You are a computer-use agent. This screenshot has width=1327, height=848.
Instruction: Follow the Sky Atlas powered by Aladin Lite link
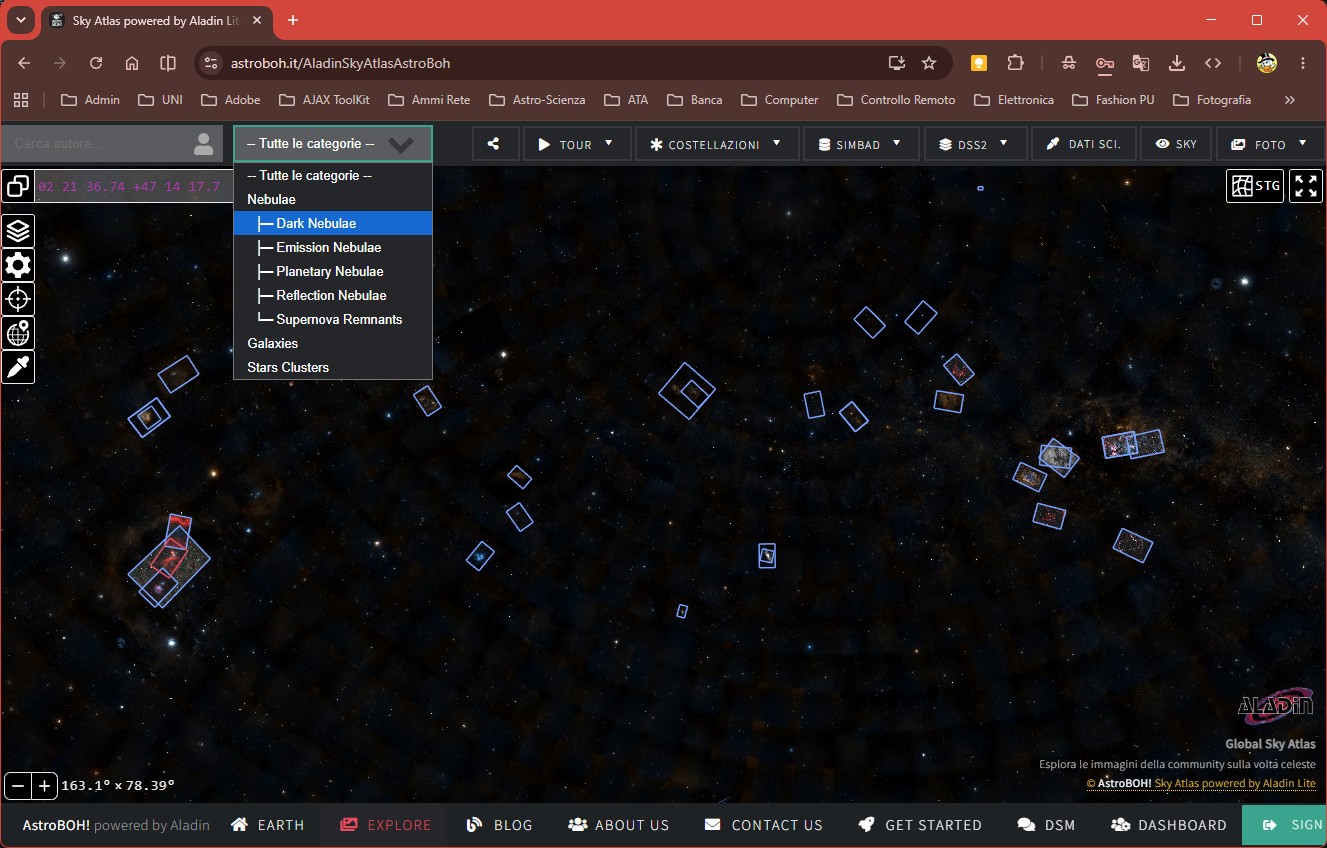point(1235,784)
